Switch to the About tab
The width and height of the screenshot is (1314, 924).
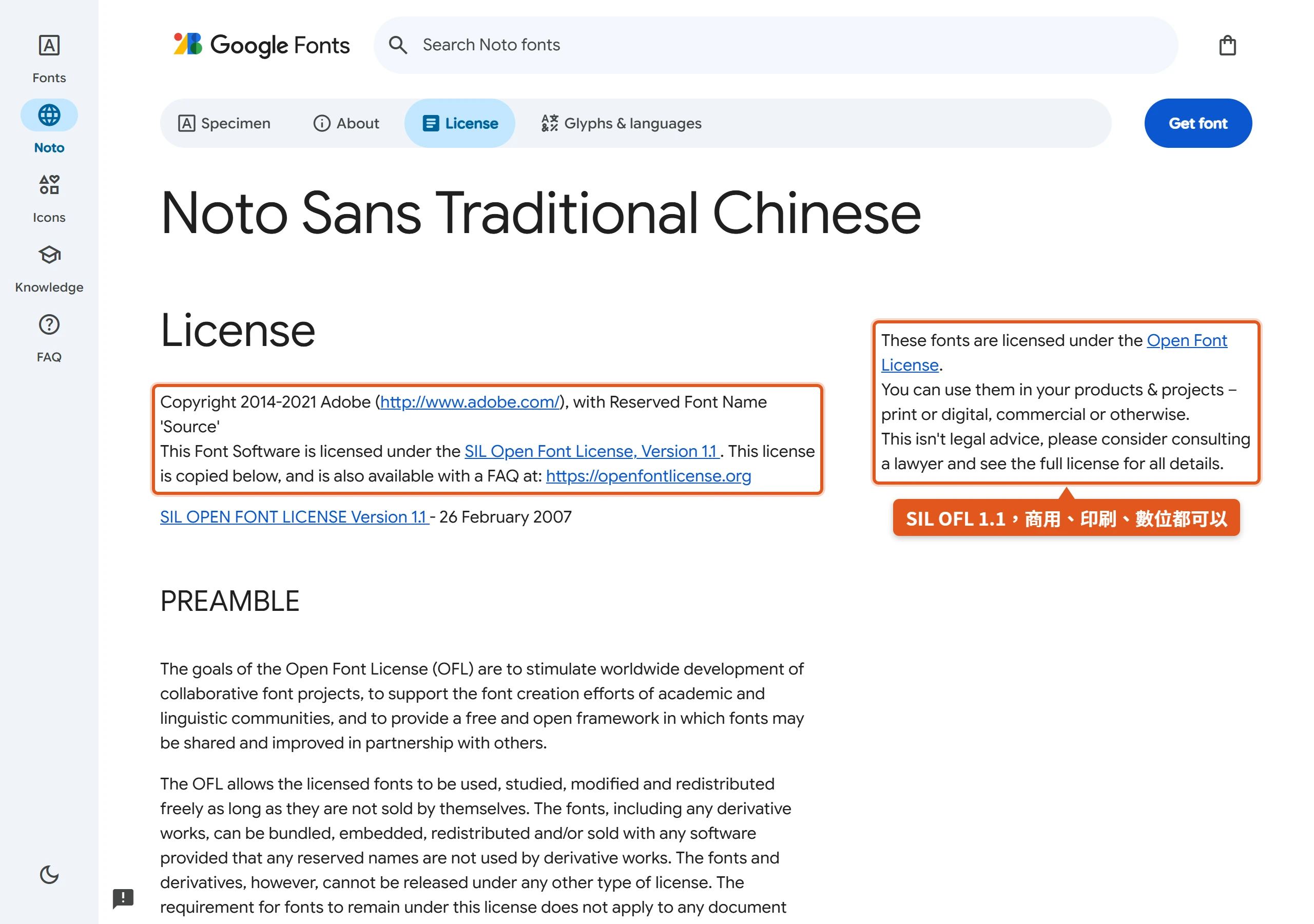click(x=346, y=123)
